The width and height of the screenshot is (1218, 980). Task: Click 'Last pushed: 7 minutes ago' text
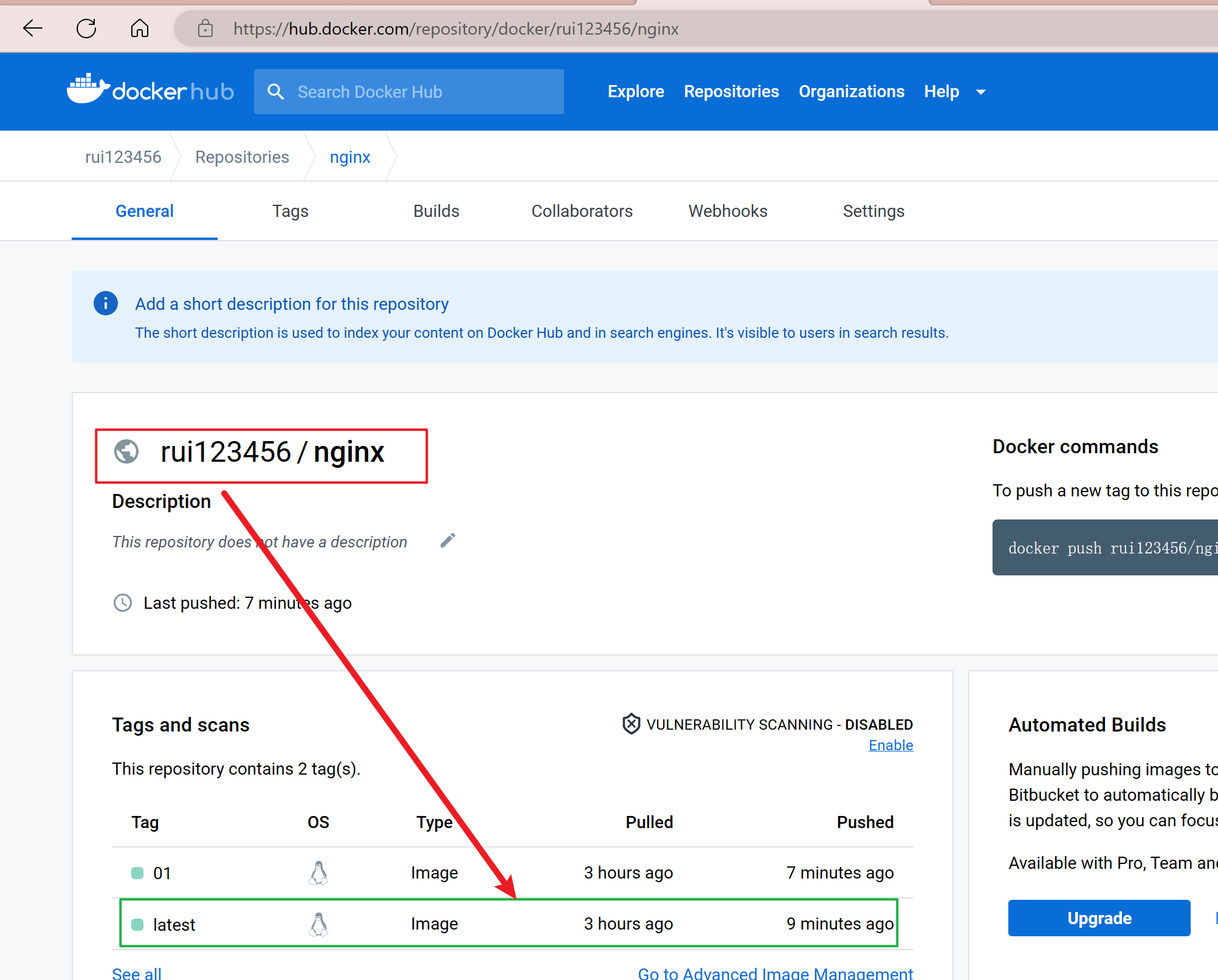pos(247,603)
